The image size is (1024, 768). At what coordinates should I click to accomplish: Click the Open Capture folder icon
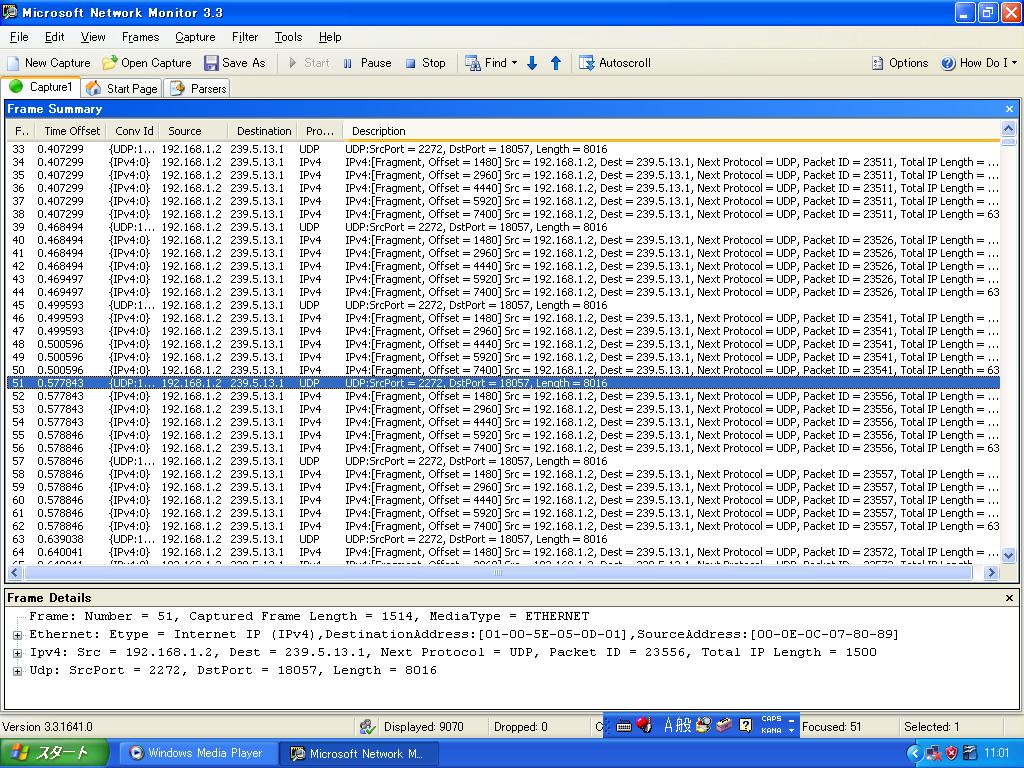110,63
